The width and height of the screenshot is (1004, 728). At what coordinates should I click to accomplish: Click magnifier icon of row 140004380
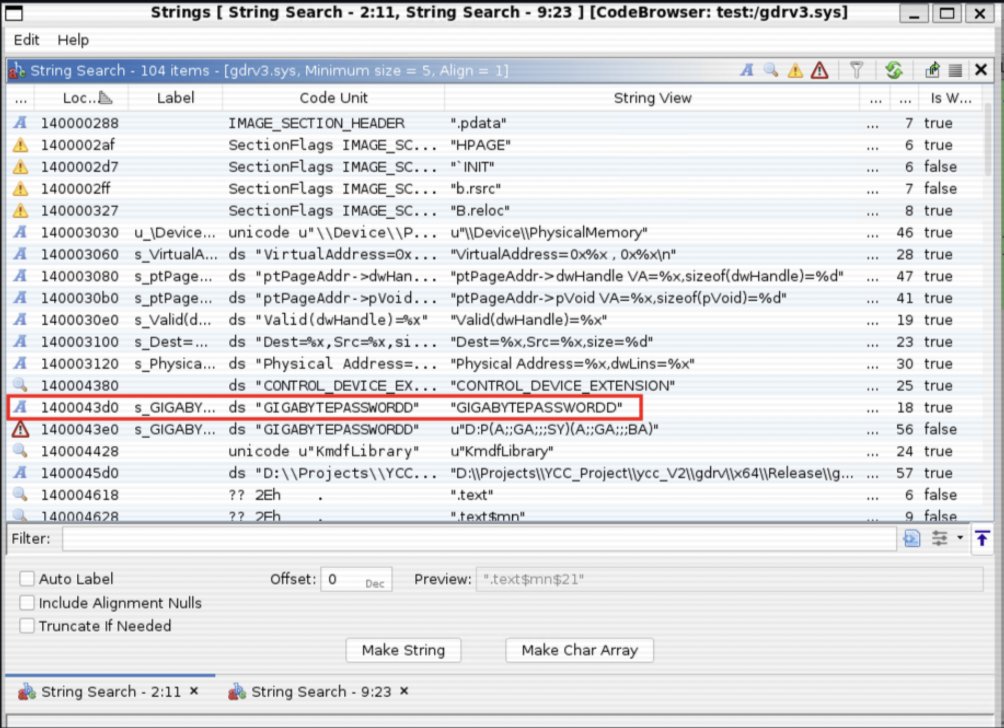pyautogui.click(x=20, y=385)
